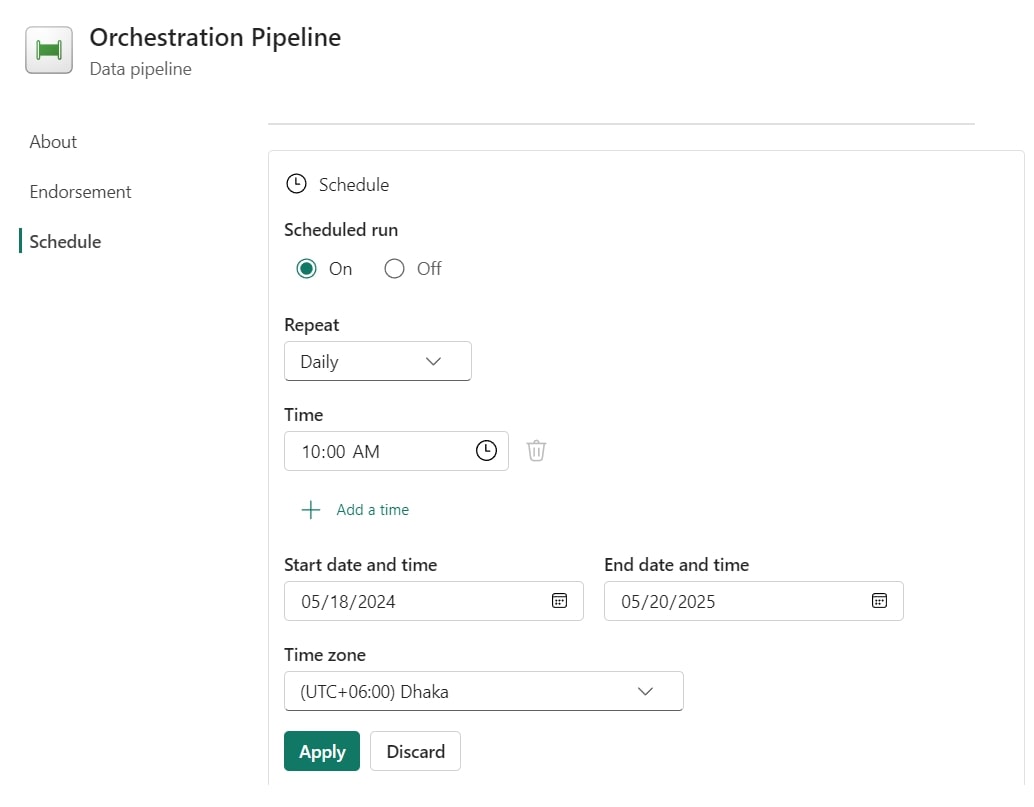The height and width of the screenshot is (807, 1034).
Task: Click the plus icon to add time
Action: coord(311,510)
